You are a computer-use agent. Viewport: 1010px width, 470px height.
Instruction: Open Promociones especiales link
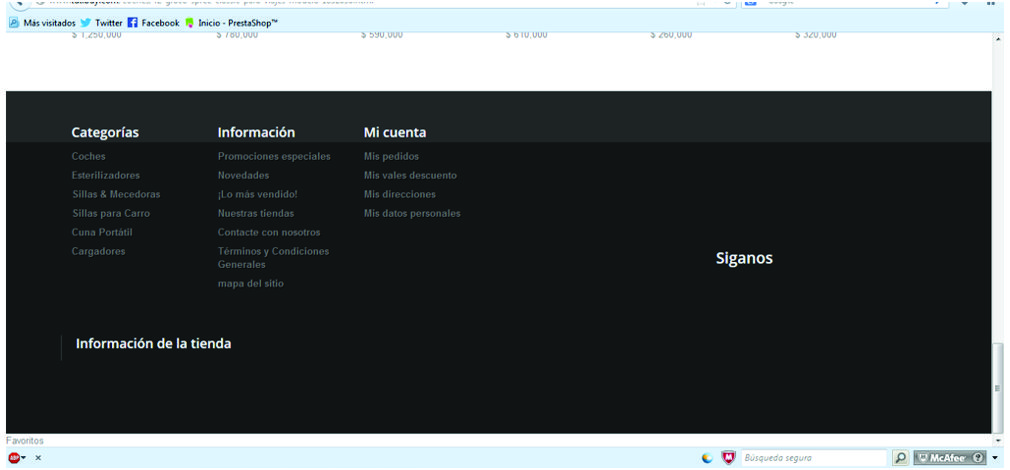click(x=274, y=156)
